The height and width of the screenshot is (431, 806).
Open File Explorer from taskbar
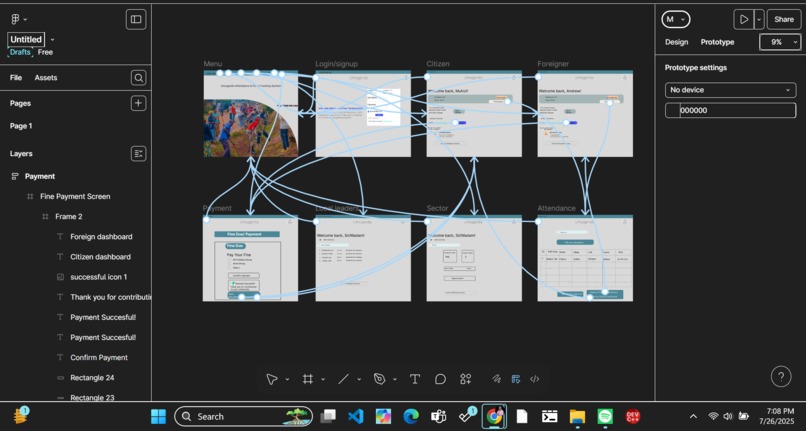coord(577,416)
